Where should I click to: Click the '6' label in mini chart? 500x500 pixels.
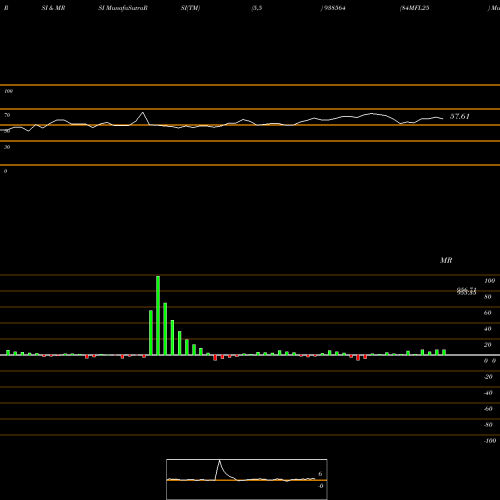pyautogui.click(x=320, y=474)
